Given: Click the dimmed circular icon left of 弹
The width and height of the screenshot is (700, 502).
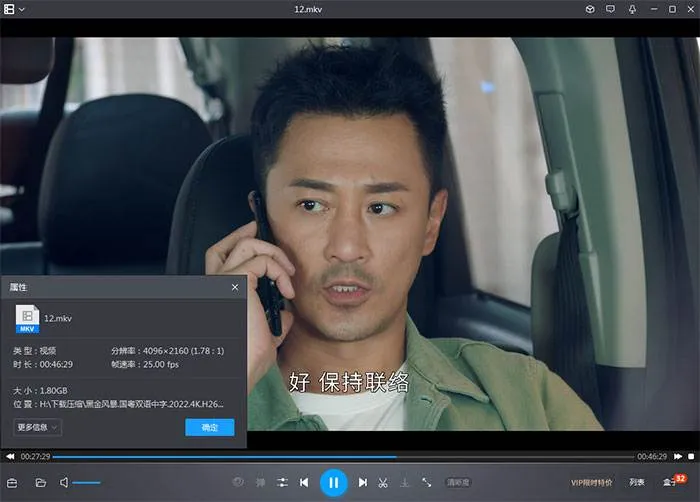Looking at the screenshot, I should pyautogui.click(x=238, y=482).
